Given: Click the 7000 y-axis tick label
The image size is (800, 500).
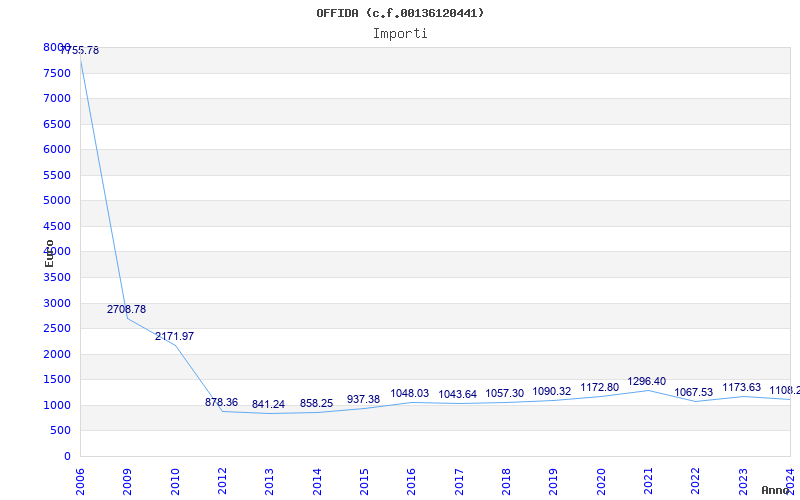Looking at the screenshot, I should pyautogui.click(x=57, y=98).
